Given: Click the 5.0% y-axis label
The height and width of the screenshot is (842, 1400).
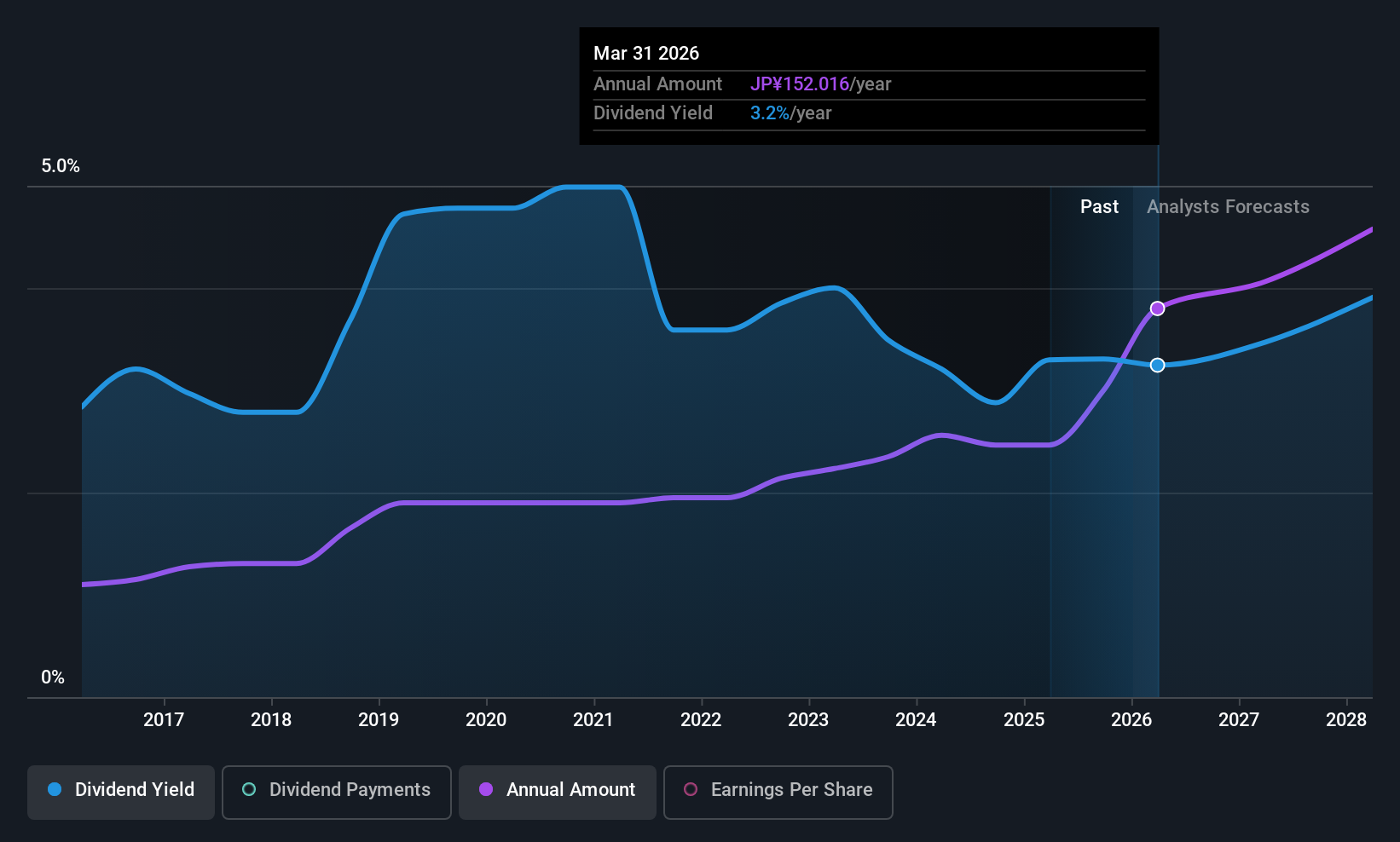Looking at the screenshot, I should point(61,166).
